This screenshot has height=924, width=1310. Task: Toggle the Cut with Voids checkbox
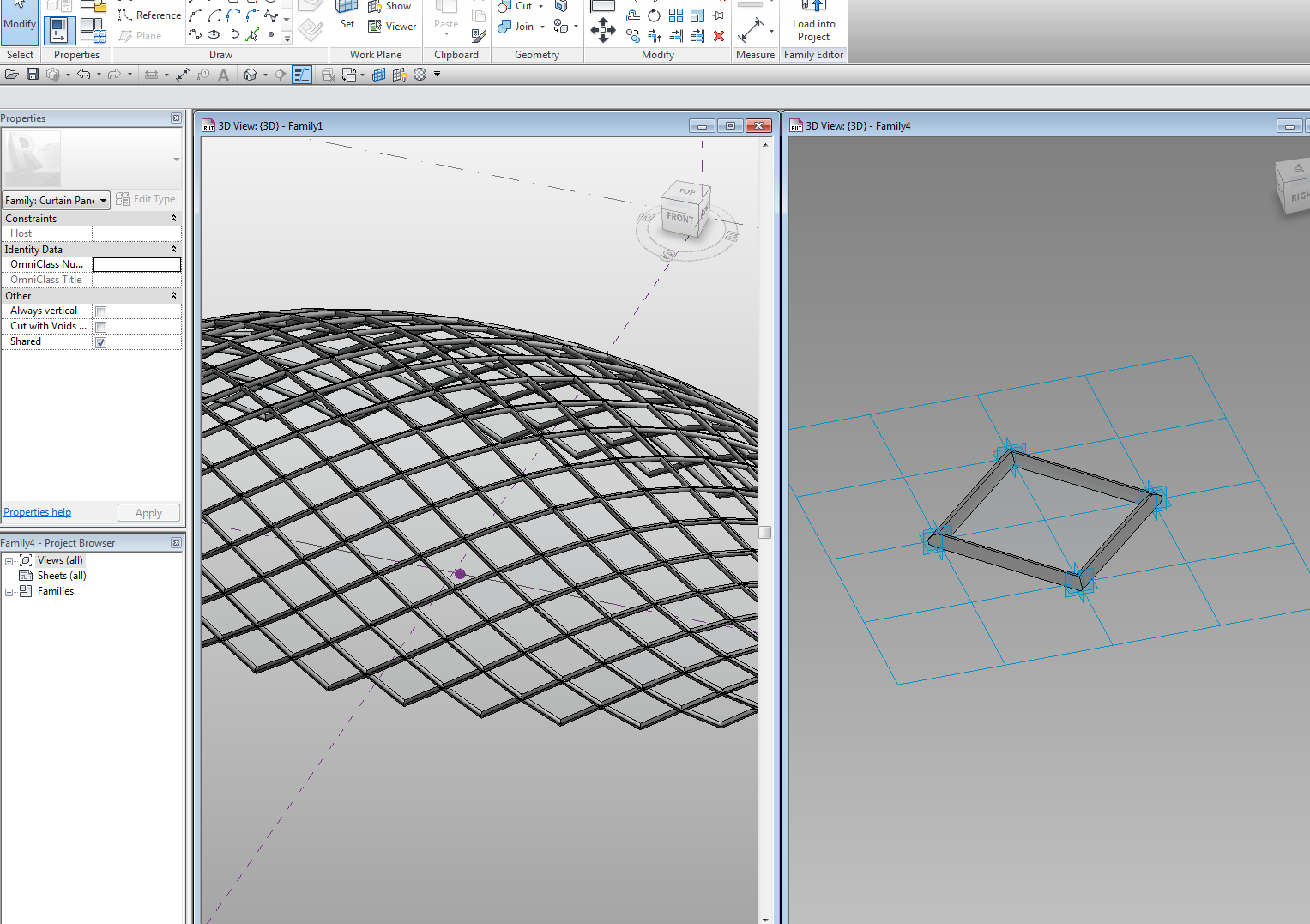101,327
